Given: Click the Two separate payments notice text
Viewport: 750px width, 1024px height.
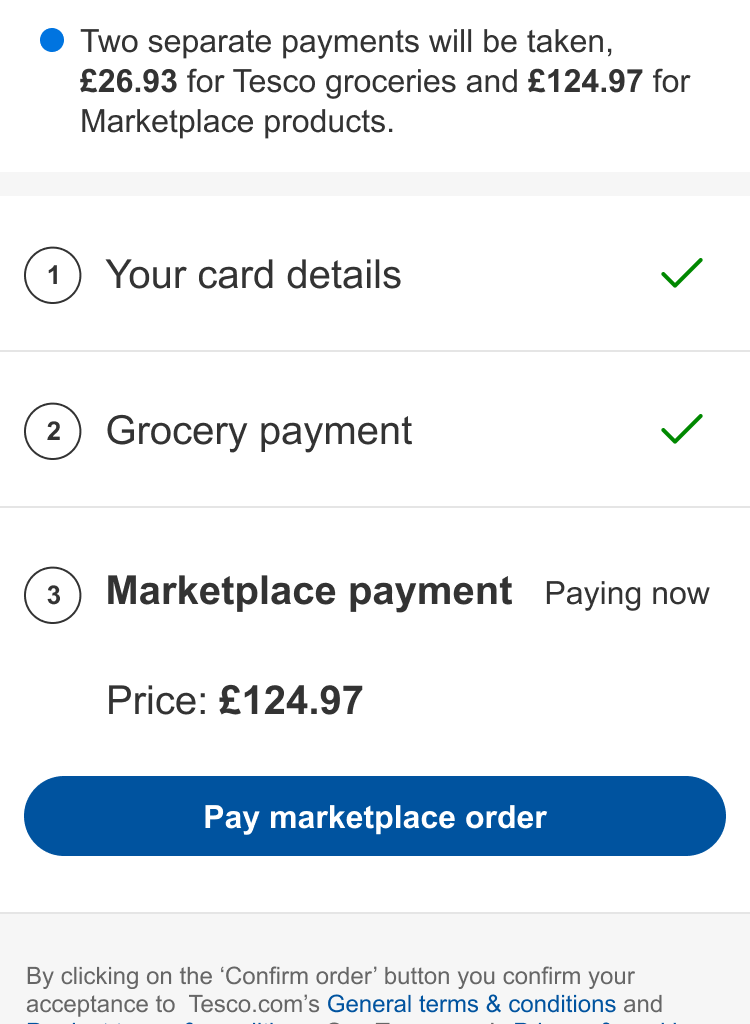Looking at the screenshot, I should (346, 42).
